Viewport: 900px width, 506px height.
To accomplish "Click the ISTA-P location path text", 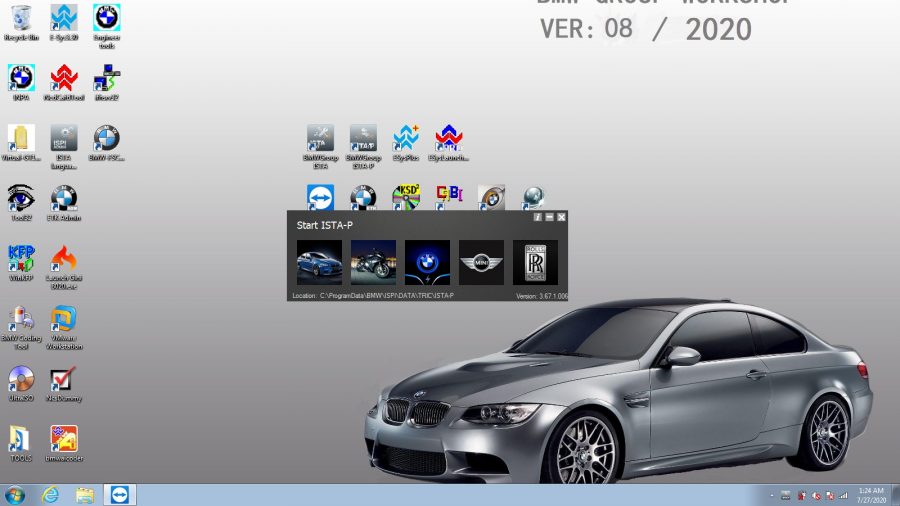I will (387, 295).
